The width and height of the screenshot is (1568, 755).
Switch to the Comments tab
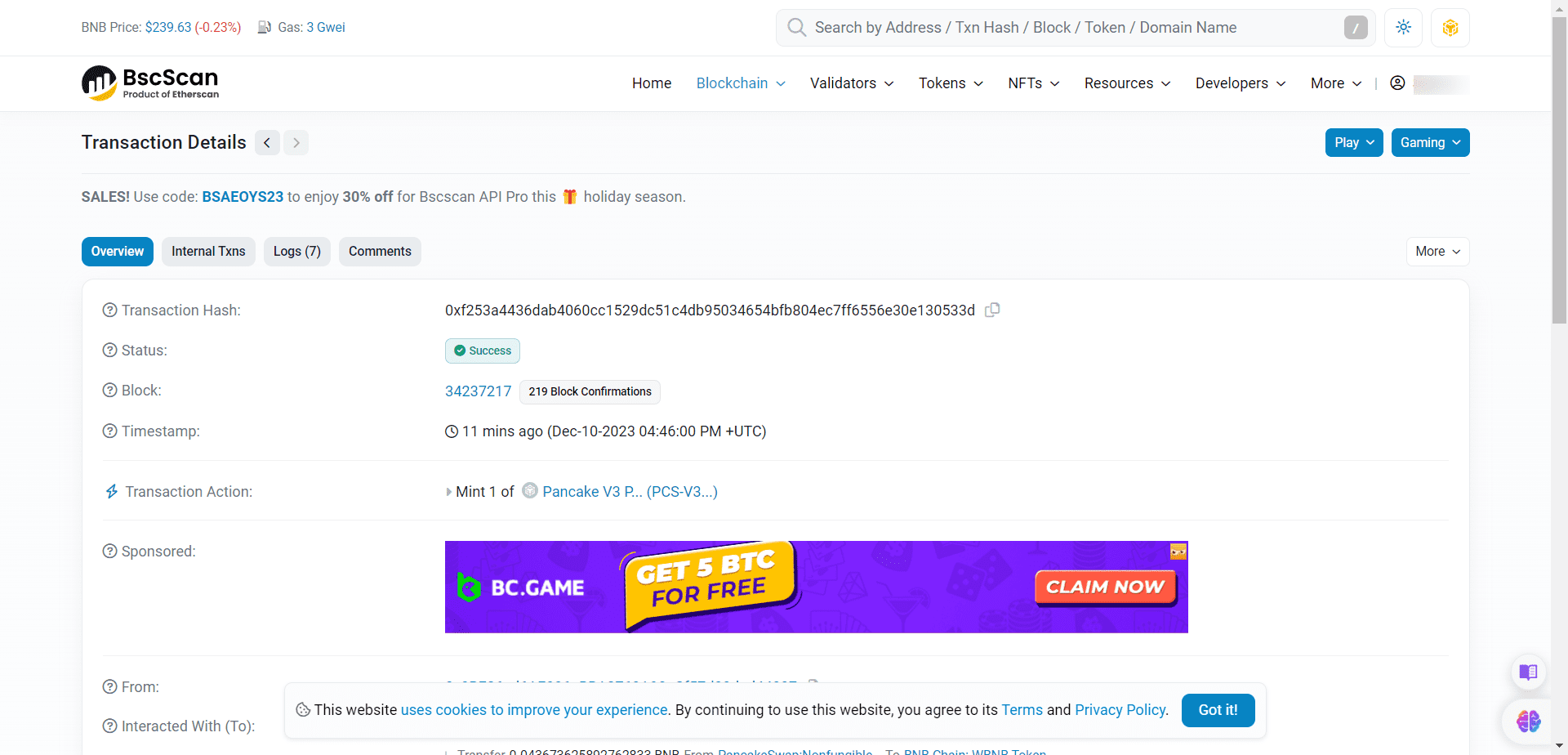(x=380, y=252)
